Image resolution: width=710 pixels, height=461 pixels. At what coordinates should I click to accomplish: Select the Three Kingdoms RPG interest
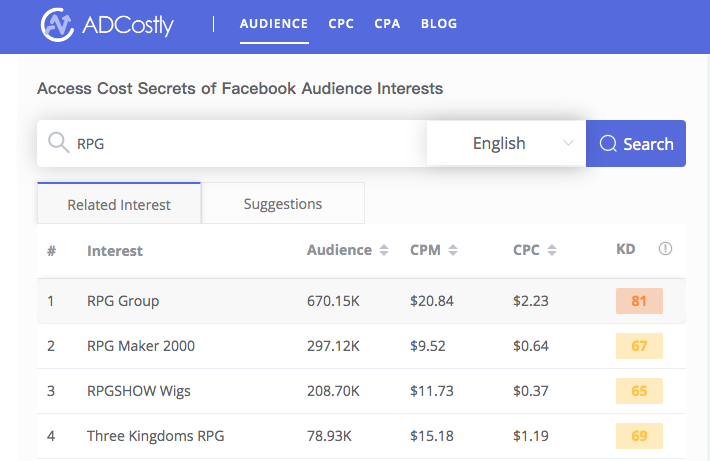coord(156,436)
